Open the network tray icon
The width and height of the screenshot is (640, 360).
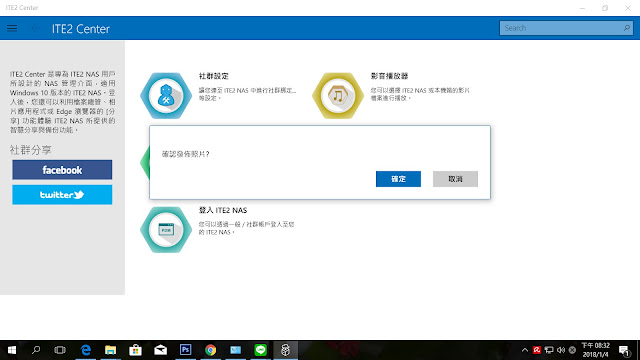[549, 350]
